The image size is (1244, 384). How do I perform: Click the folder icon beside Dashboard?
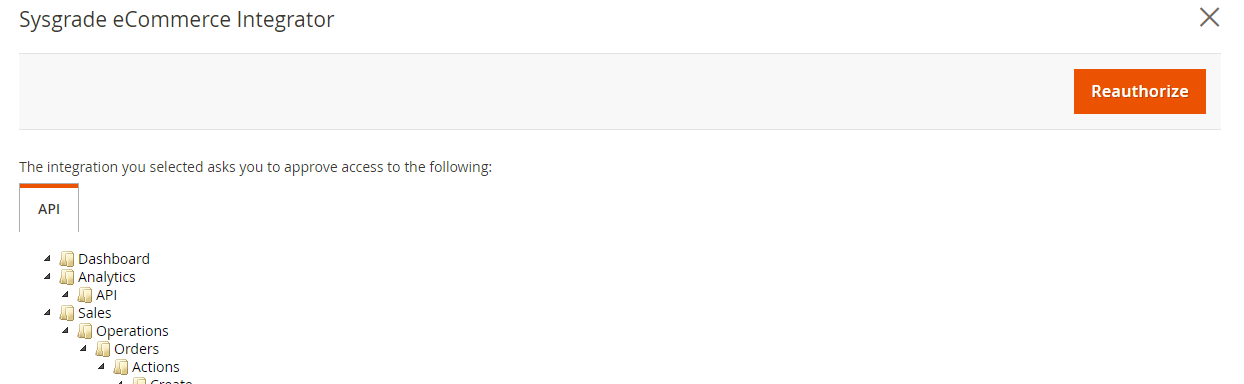(67, 259)
